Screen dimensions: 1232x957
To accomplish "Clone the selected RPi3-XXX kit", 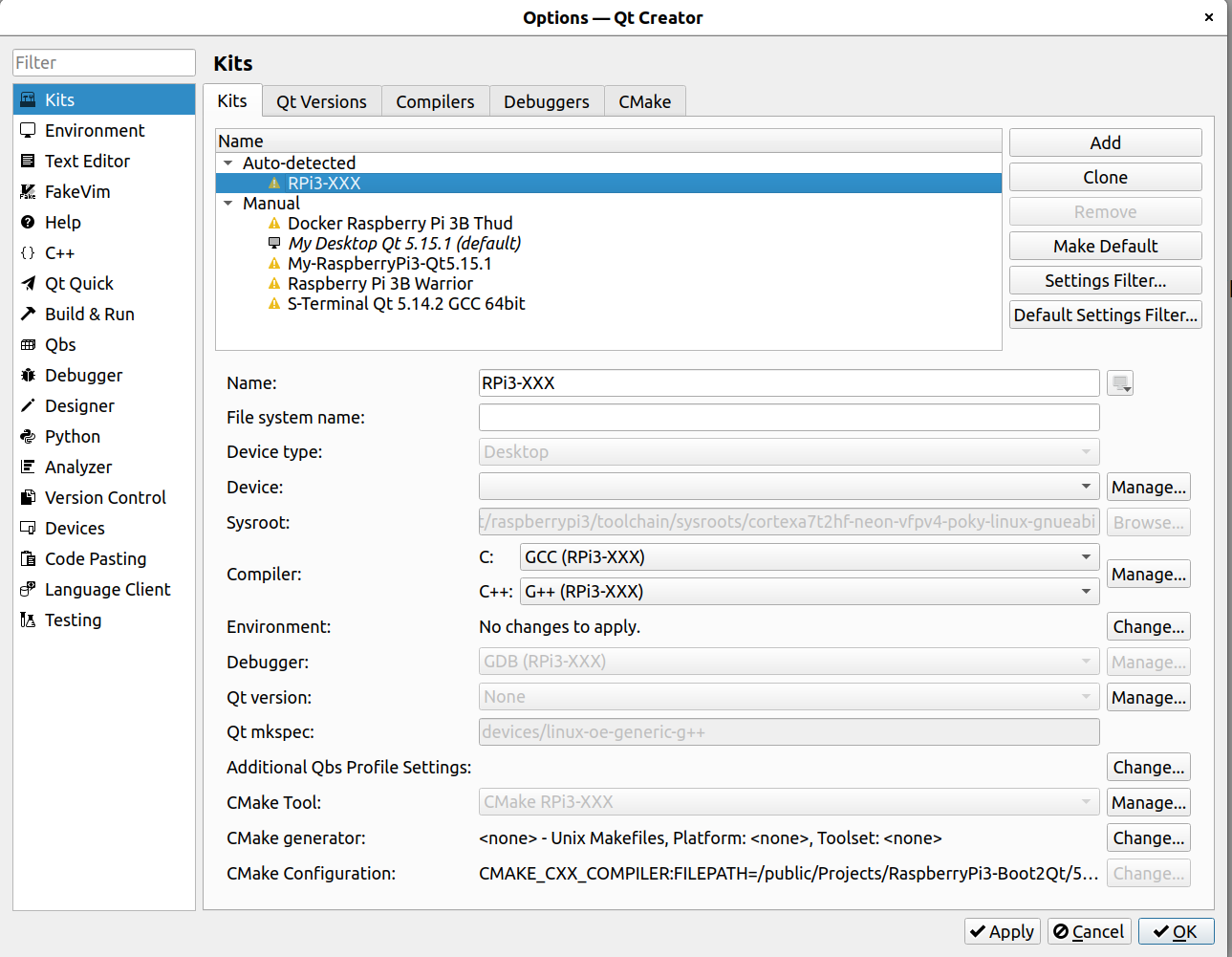I will [1105, 177].
